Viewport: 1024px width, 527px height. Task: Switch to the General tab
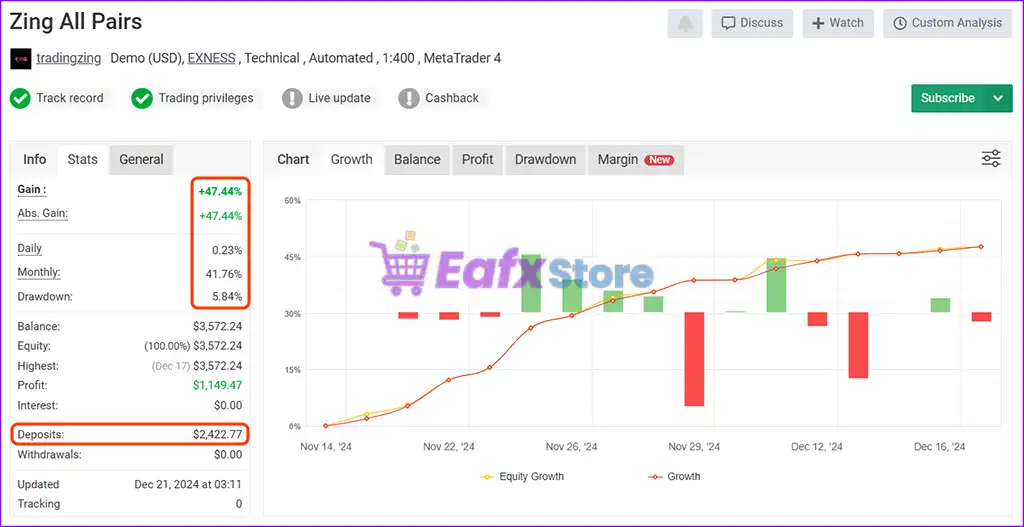click(141, 159)
